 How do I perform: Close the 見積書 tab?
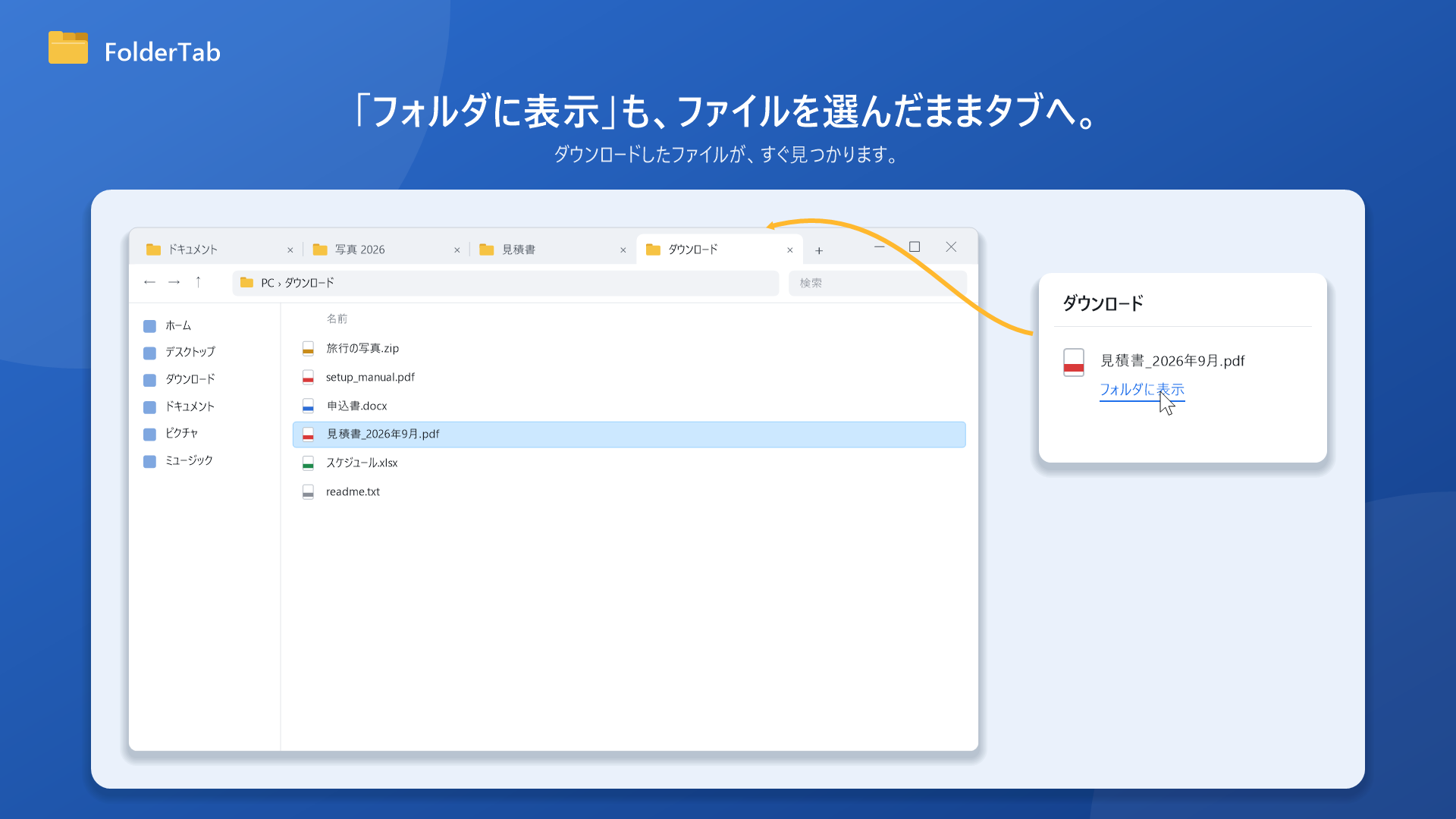(623, 250)
